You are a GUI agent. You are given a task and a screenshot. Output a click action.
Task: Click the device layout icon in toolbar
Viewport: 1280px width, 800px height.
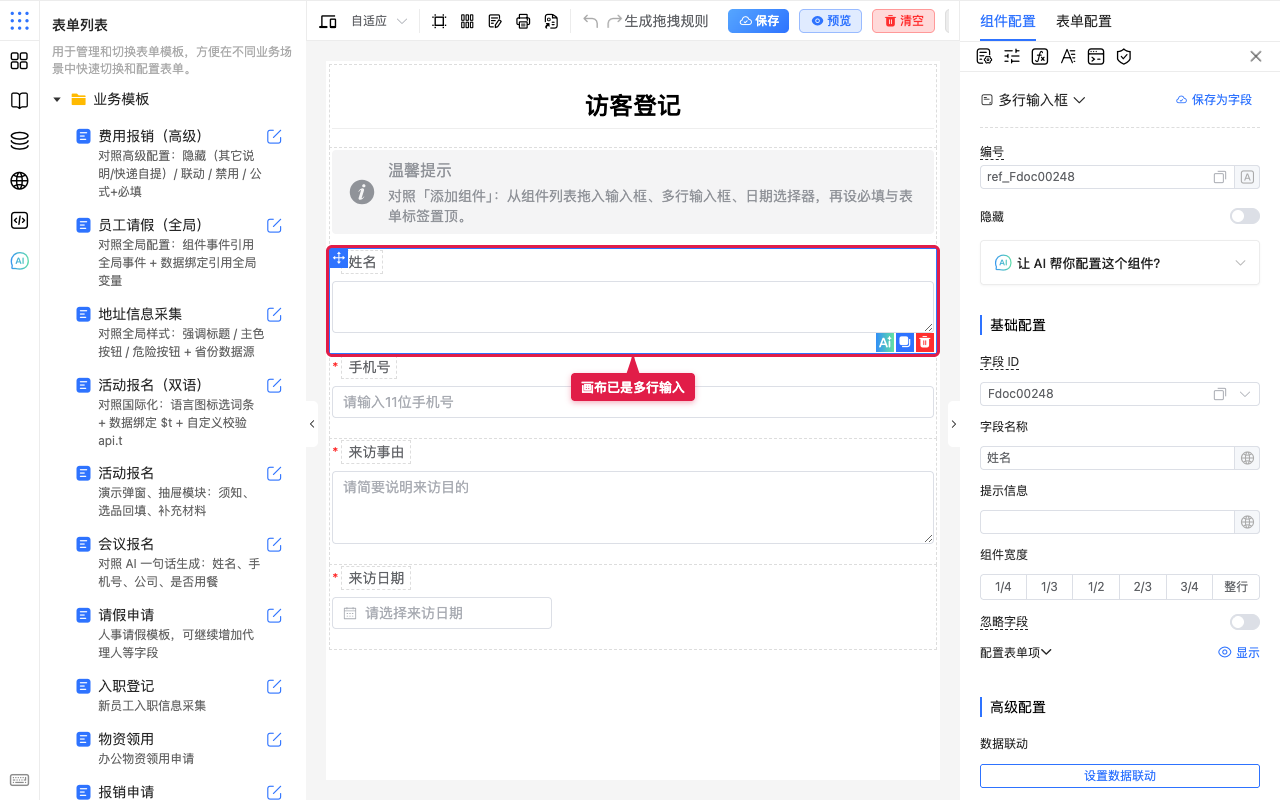point(328,21)
